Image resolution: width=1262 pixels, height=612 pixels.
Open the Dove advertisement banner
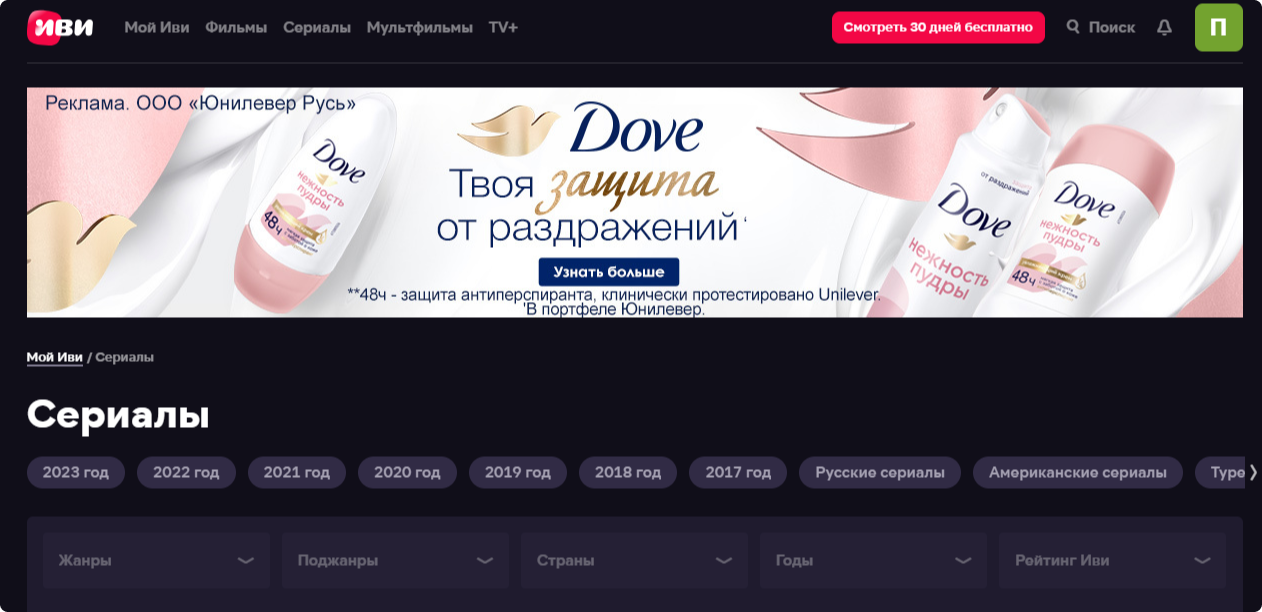pos(631,200)
